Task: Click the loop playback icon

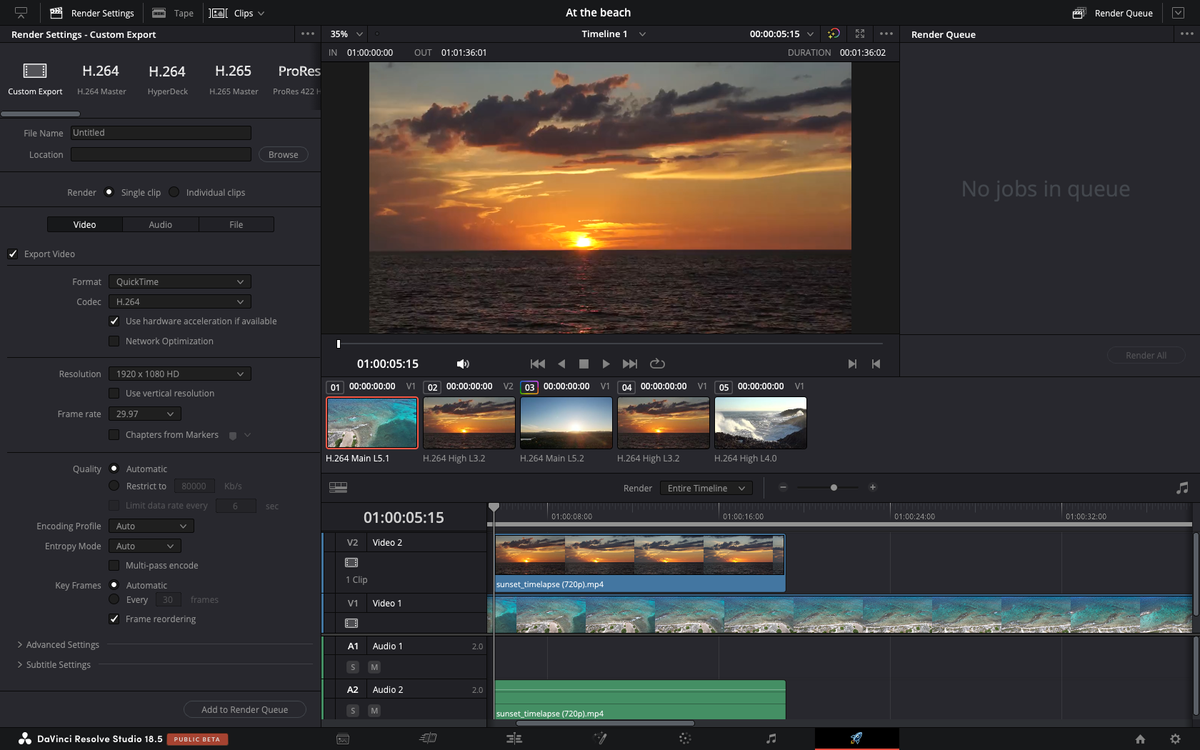Action: click(657, 364)
